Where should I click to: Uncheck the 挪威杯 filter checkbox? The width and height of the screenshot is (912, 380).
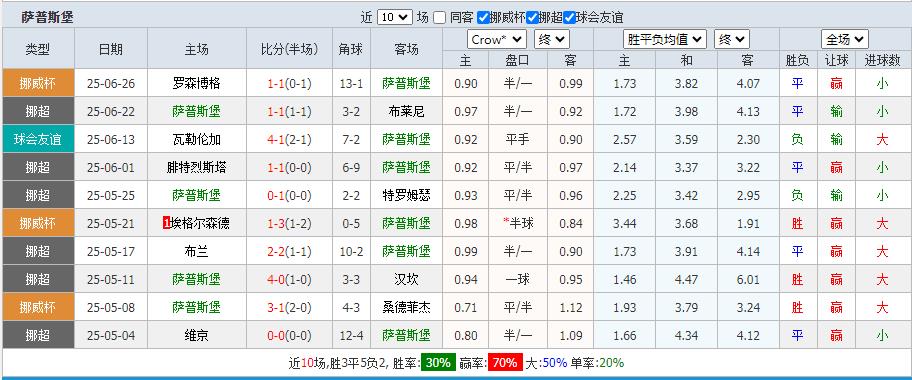[x=483, y=17]
